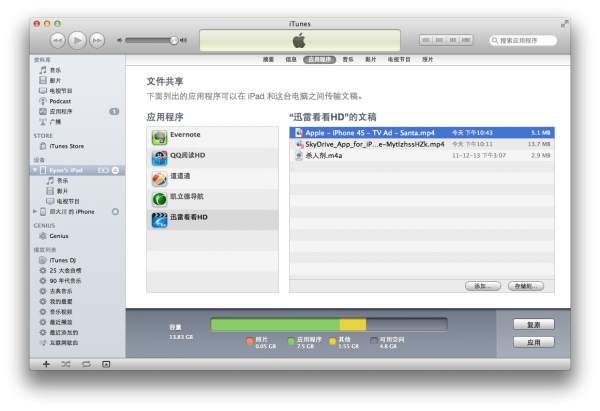Select 道道通 in the apps list
Image resolution: width=600 pixels, height=411 pixels.
click(x=212, y=179)
